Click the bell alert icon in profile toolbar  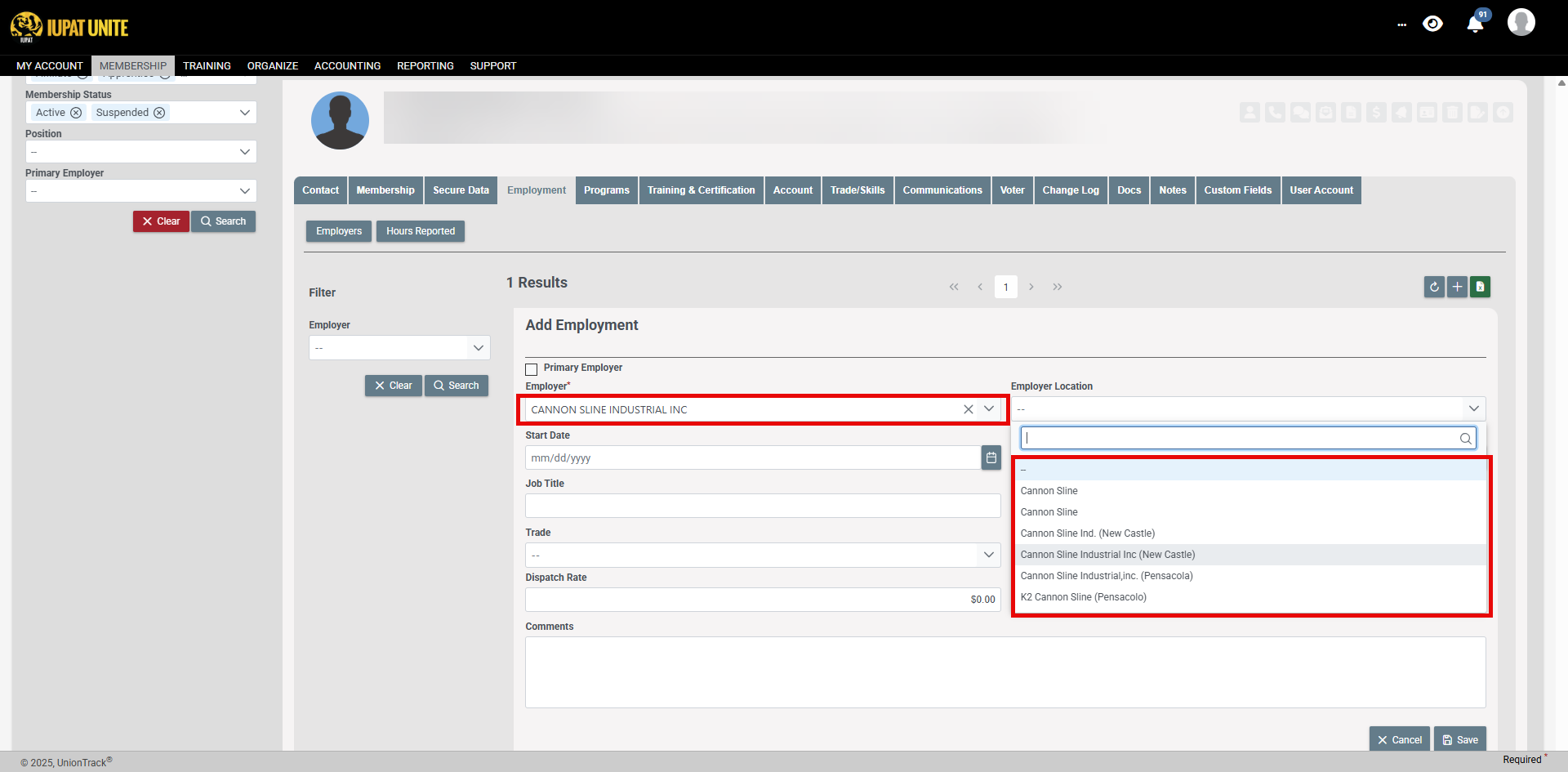(x=1401, y=113)
